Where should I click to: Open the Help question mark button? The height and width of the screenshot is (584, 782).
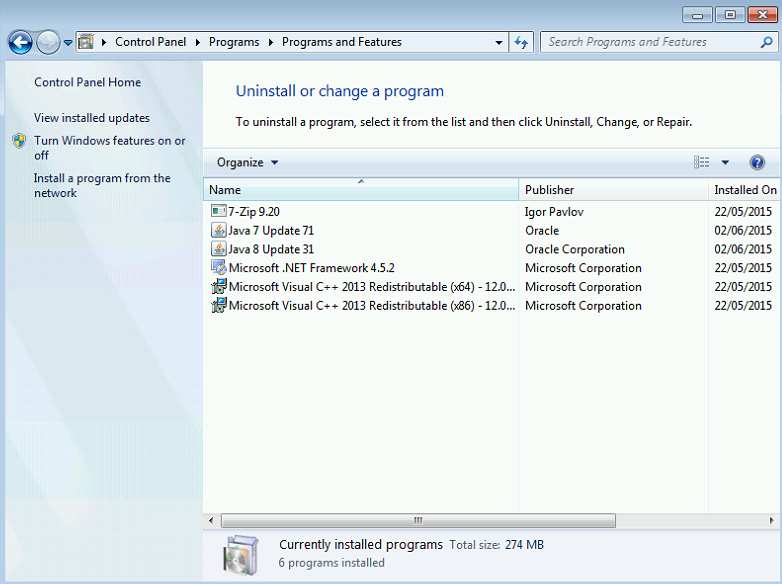[x=757, y=162]
